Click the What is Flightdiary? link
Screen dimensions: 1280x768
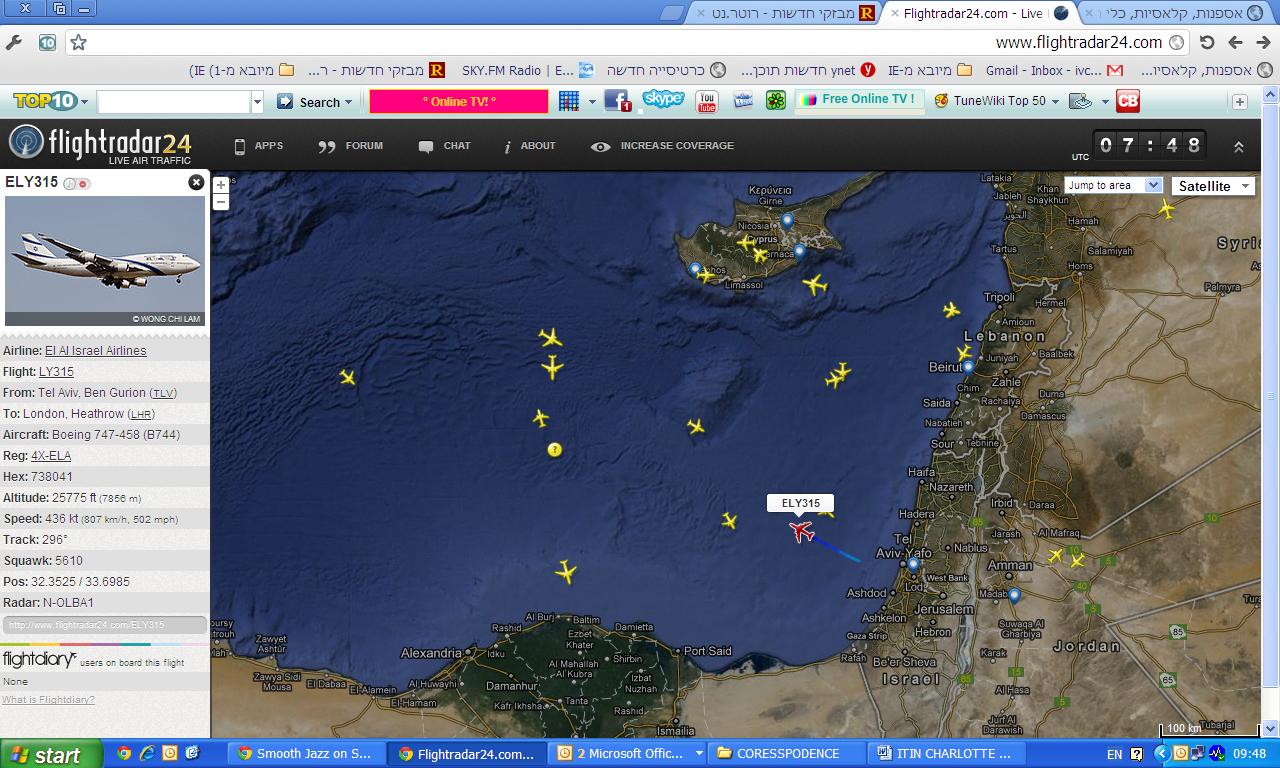pos(48,699)
